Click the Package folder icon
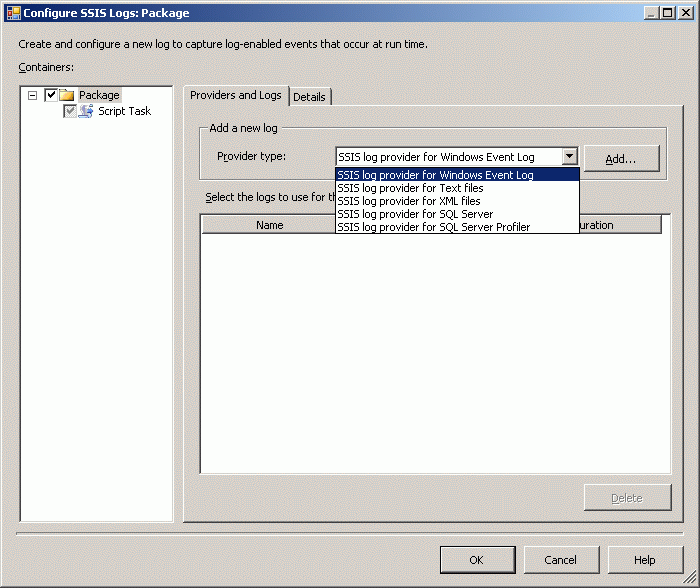 coord(67,95)
